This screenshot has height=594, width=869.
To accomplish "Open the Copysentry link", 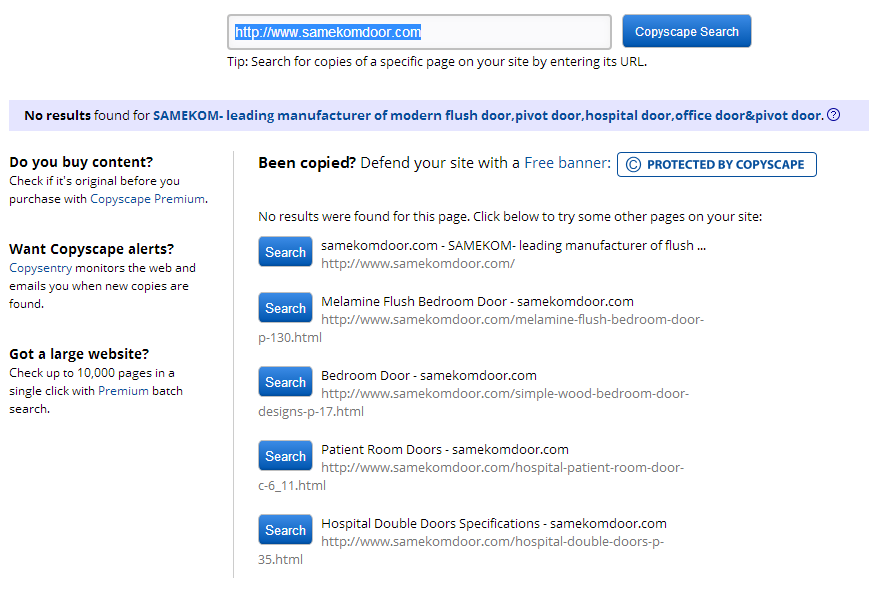I will click(x=40, y=268).
